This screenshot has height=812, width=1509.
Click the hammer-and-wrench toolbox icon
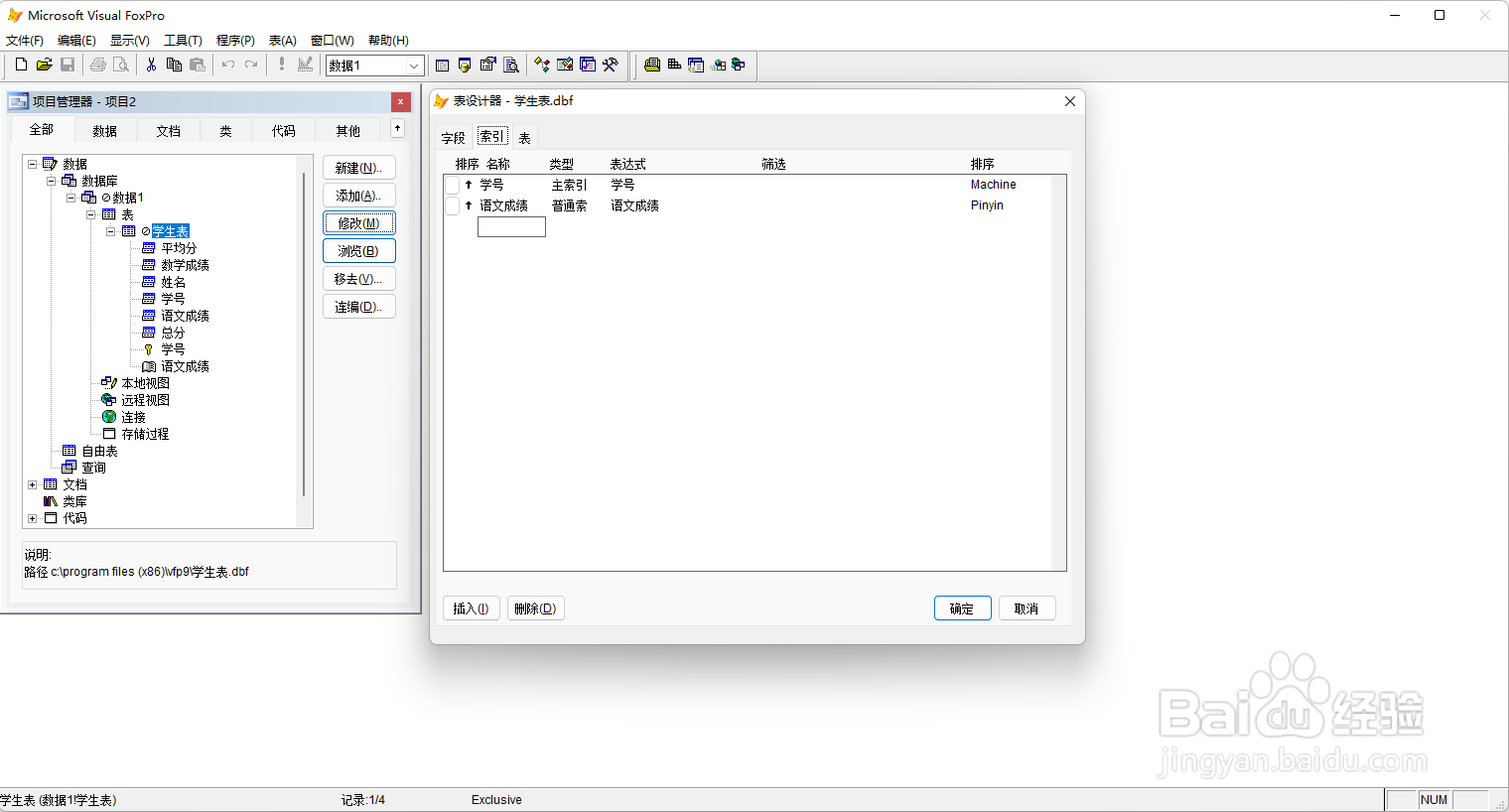611,65
